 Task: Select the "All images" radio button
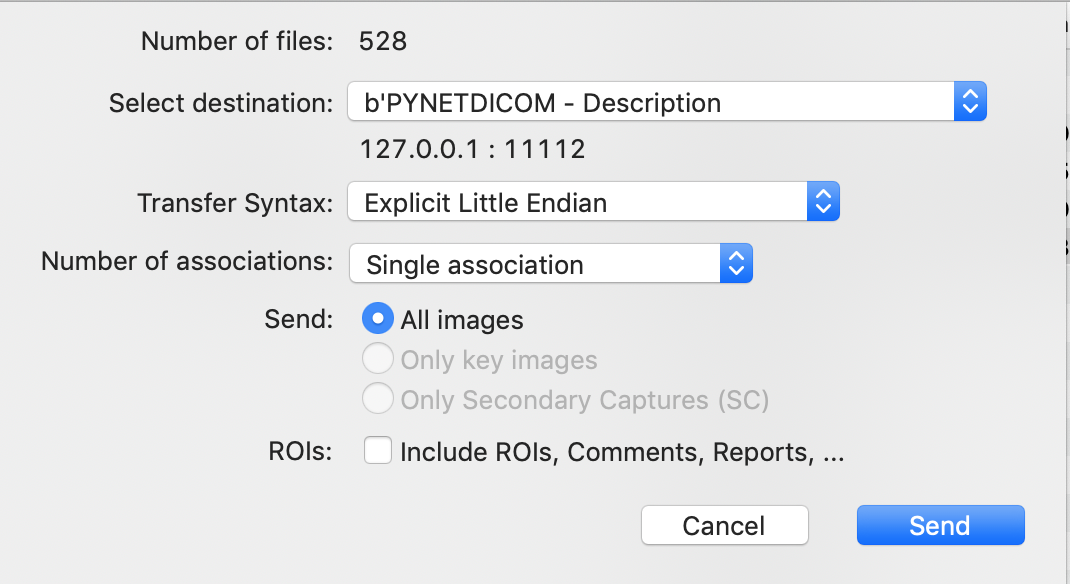378,319
